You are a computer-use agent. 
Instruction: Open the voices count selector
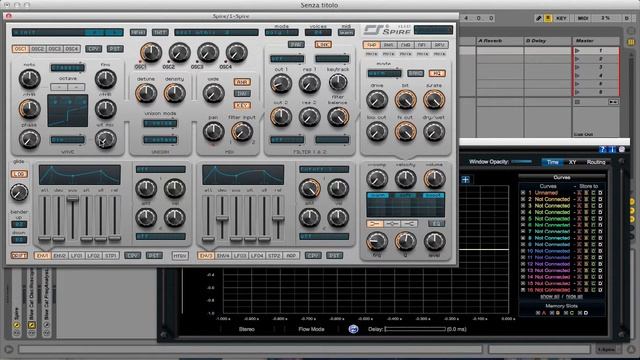pos(318,32)
